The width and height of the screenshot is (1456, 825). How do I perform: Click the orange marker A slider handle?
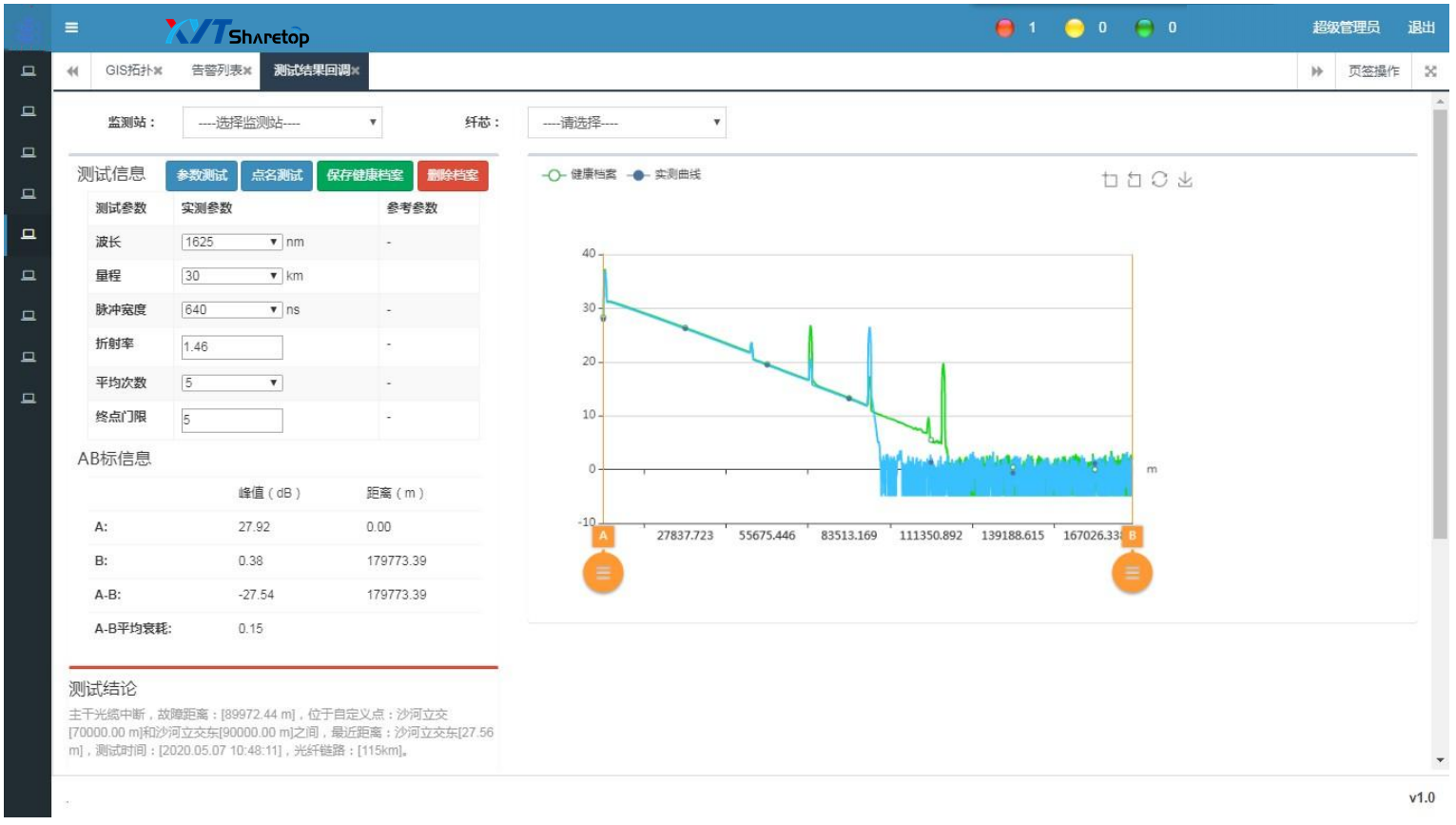coord(603,573)
